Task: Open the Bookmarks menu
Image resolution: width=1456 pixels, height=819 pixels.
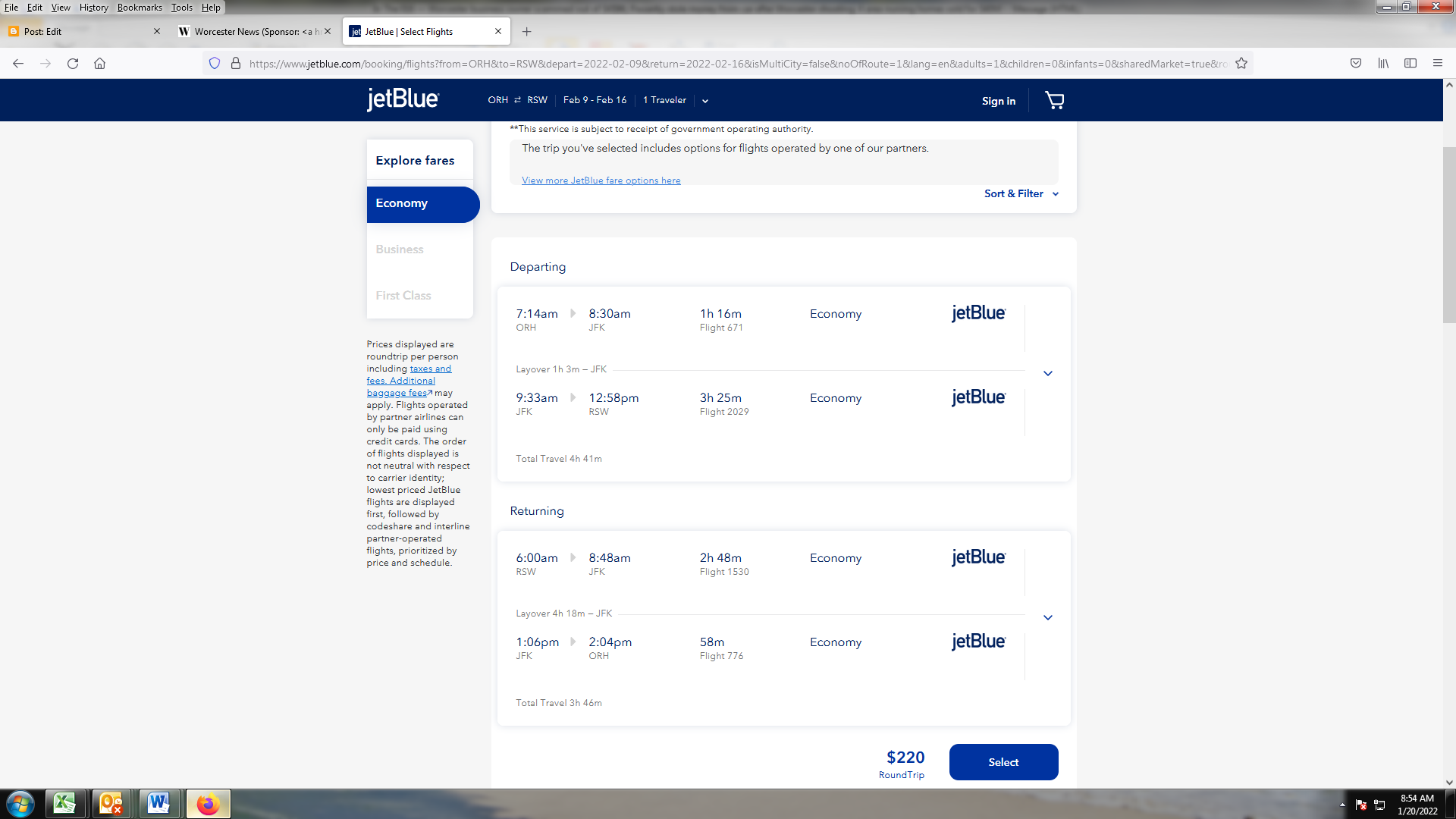Action: click(140, 8)
